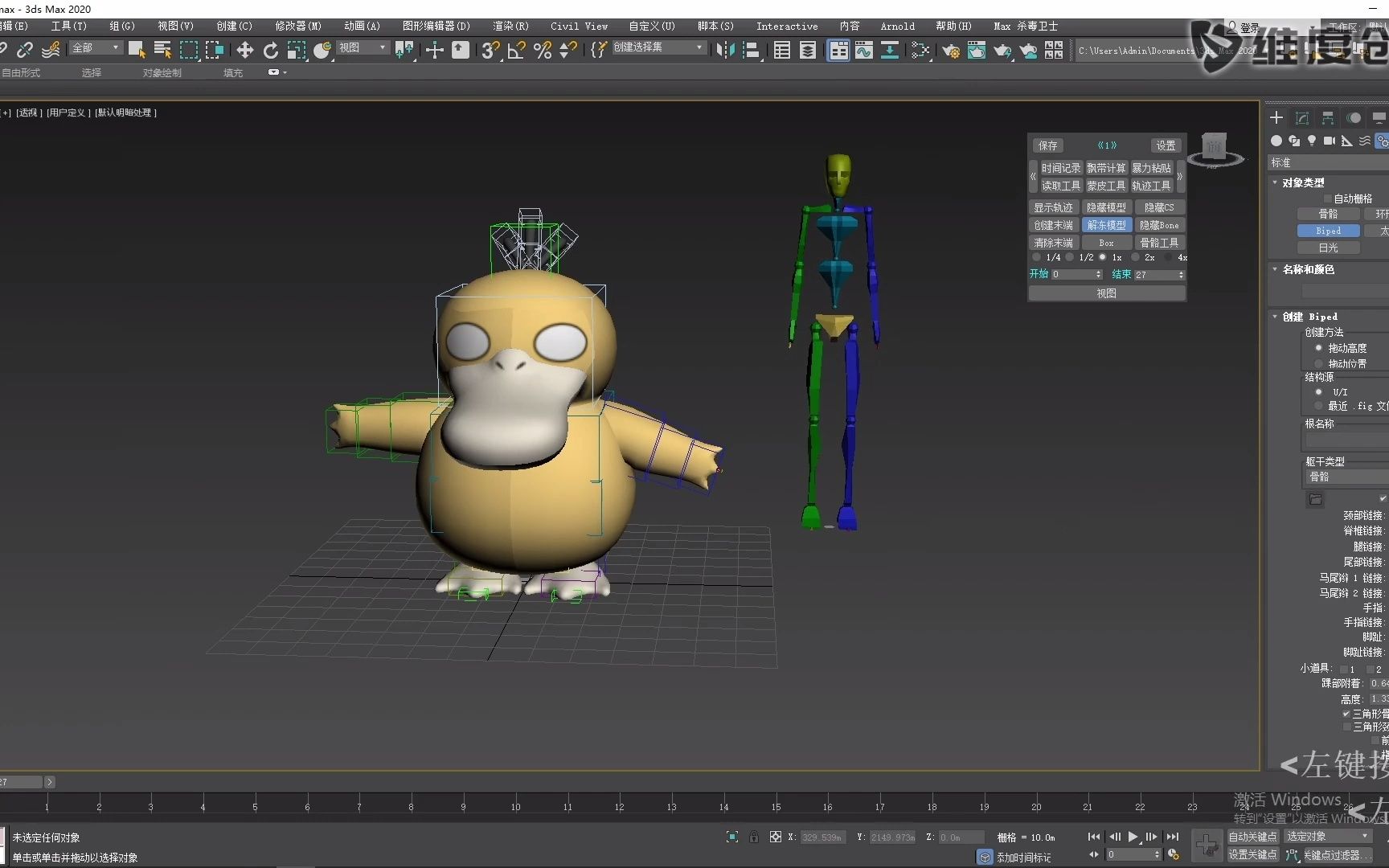Open the 躯干类型 骨骼 dropdown

coord(1346,477)
